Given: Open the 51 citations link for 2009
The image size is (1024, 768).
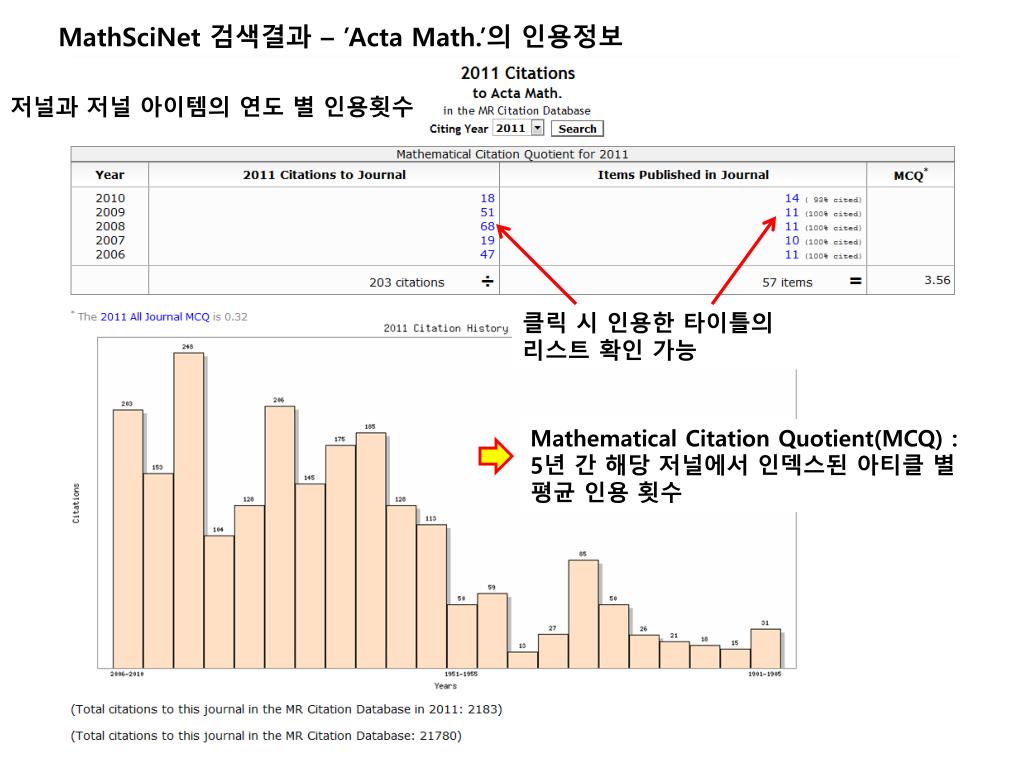Looking at the screenshot, I should (x=487, y=212).
